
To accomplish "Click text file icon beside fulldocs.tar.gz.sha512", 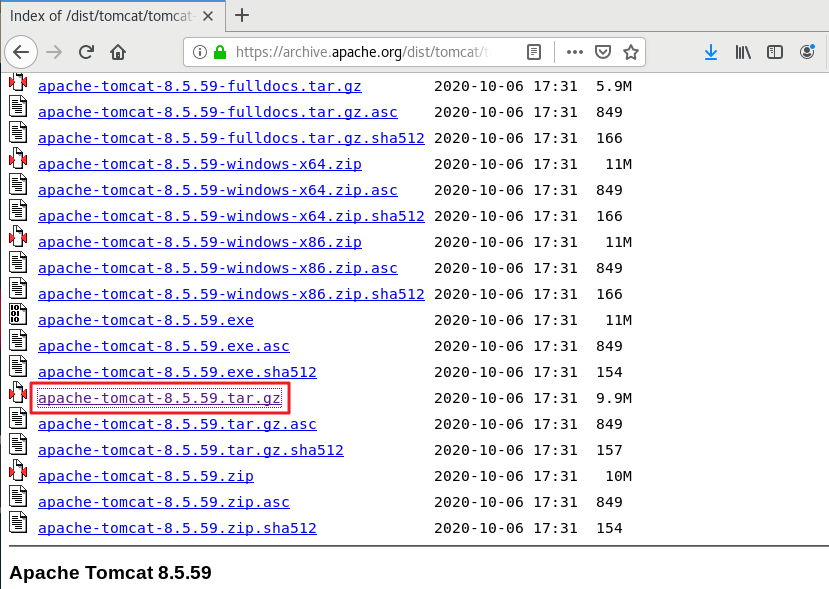I will pyautogui.click(x=18, y=132).
